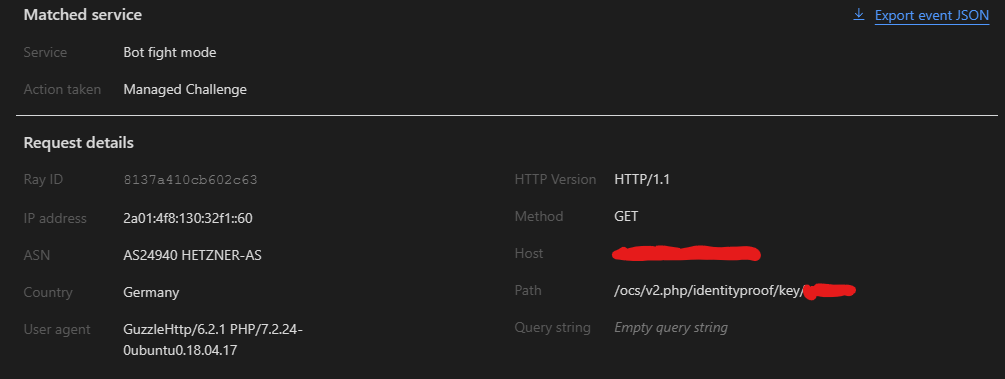The image size is (1005, 379).
Task: Click the Request details heading
Action: coord(79,143)
